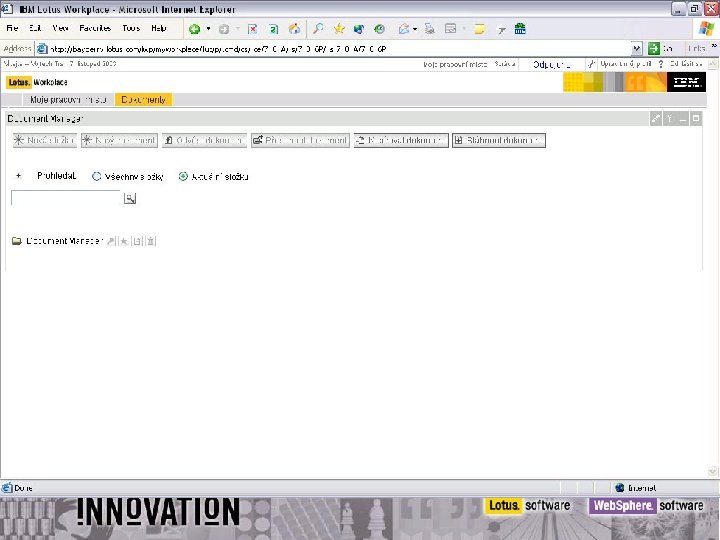Open the Document Manager folder link

pyautogui.click(x=64, y=241)
